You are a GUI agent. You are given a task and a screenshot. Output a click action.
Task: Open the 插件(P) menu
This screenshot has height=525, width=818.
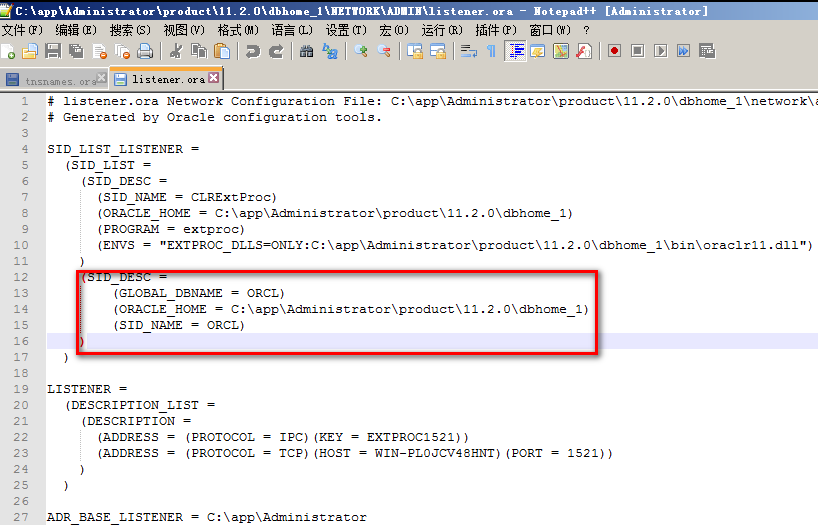(x=496, y=30)
